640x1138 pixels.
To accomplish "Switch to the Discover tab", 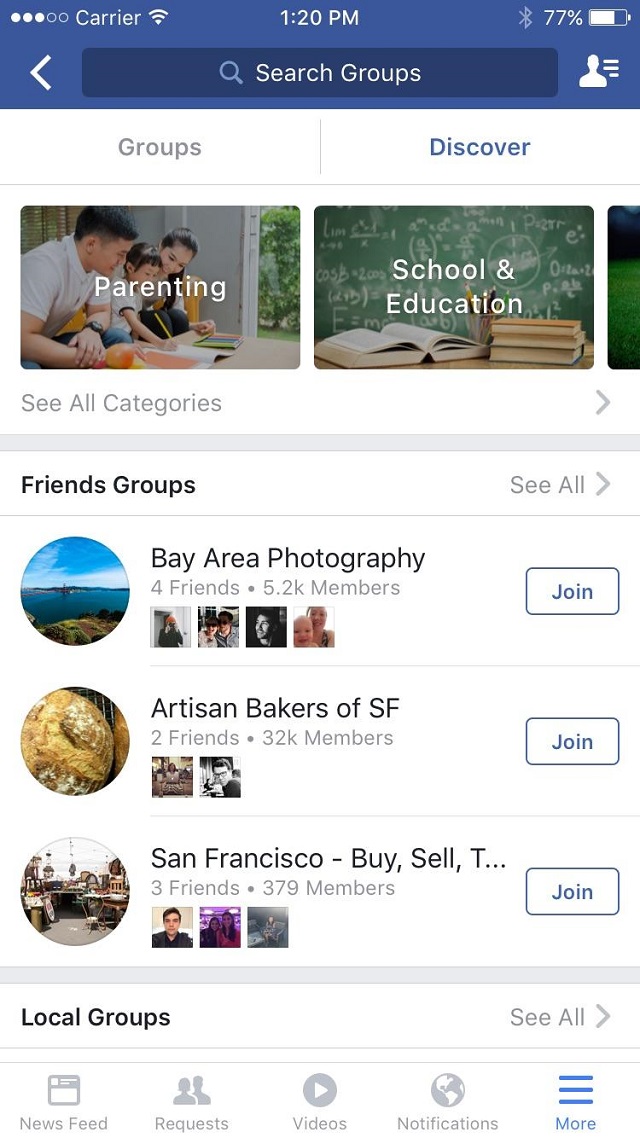I will click(x=480, y=147).
